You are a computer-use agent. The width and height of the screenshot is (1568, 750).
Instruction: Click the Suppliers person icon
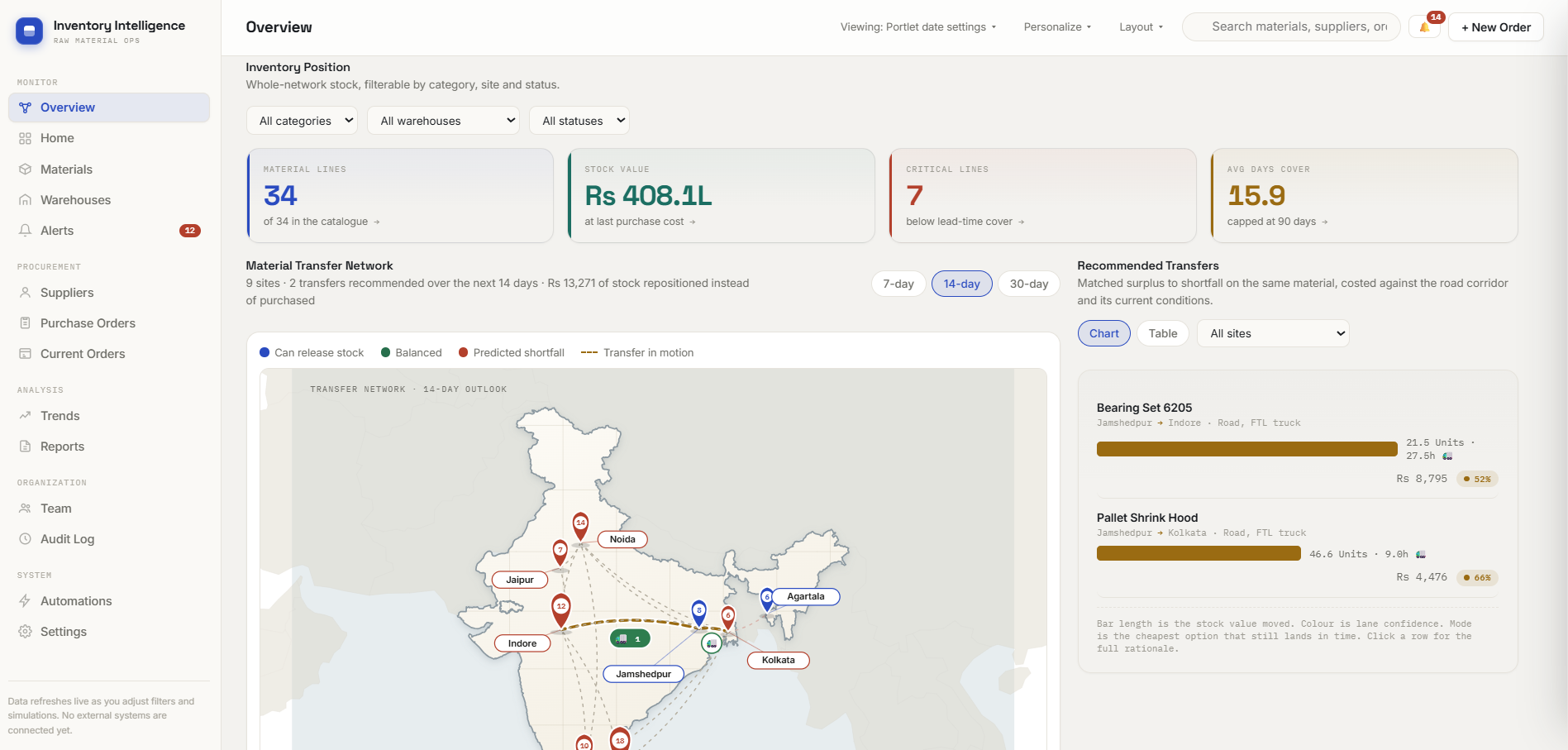click(25, 293)
